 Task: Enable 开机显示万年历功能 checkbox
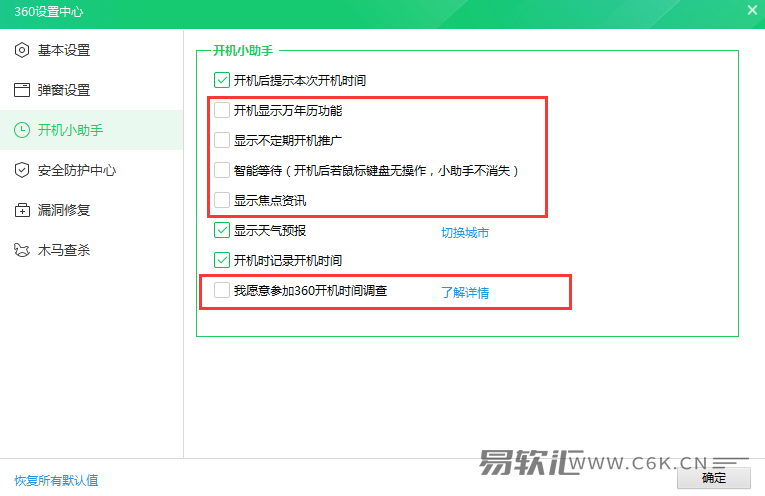[222, 110]
